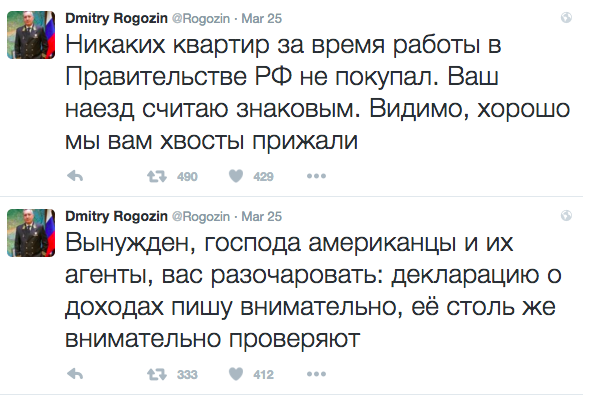Reply to the first tweet about квартир
Viewport: 593px width, 396px height.
pyautogui.click(x=75, y=176)
